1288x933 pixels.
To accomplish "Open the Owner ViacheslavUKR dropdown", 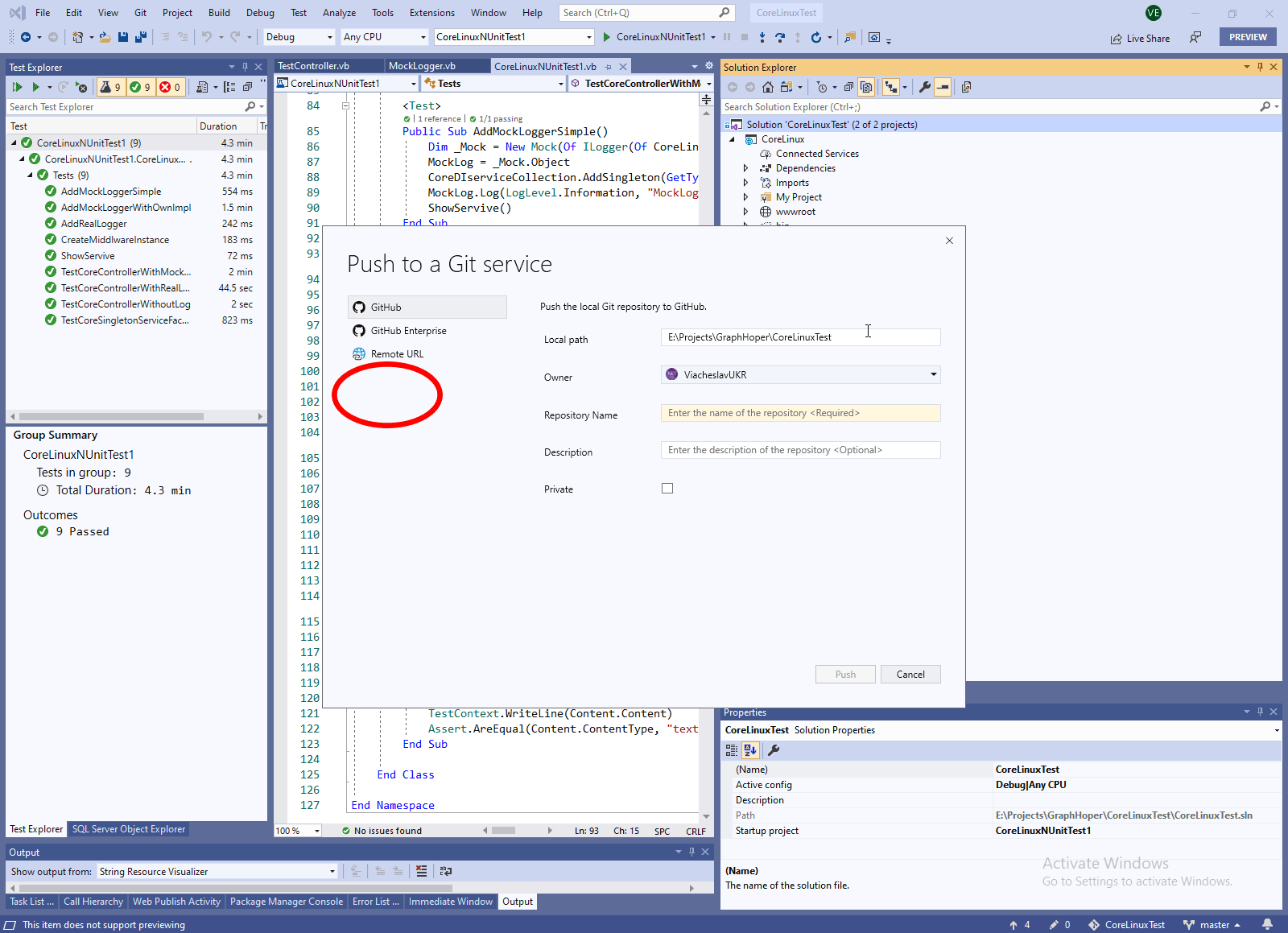I will [x=800, y=375].
